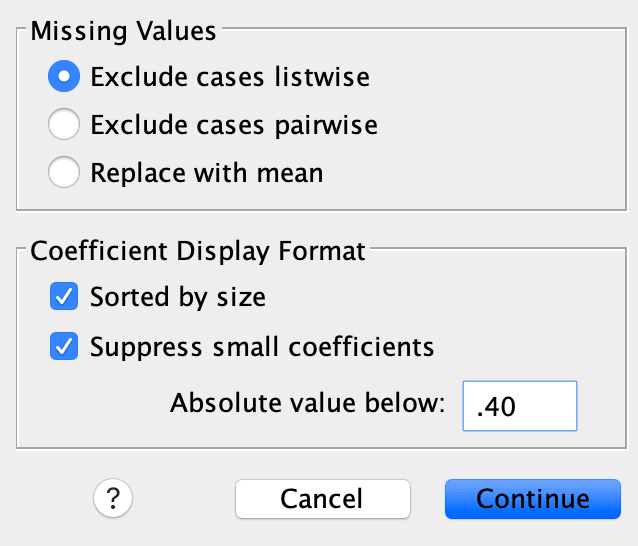Place cursor after .40 in the value field
Screen dimensions: 638x546
(517, 406)
